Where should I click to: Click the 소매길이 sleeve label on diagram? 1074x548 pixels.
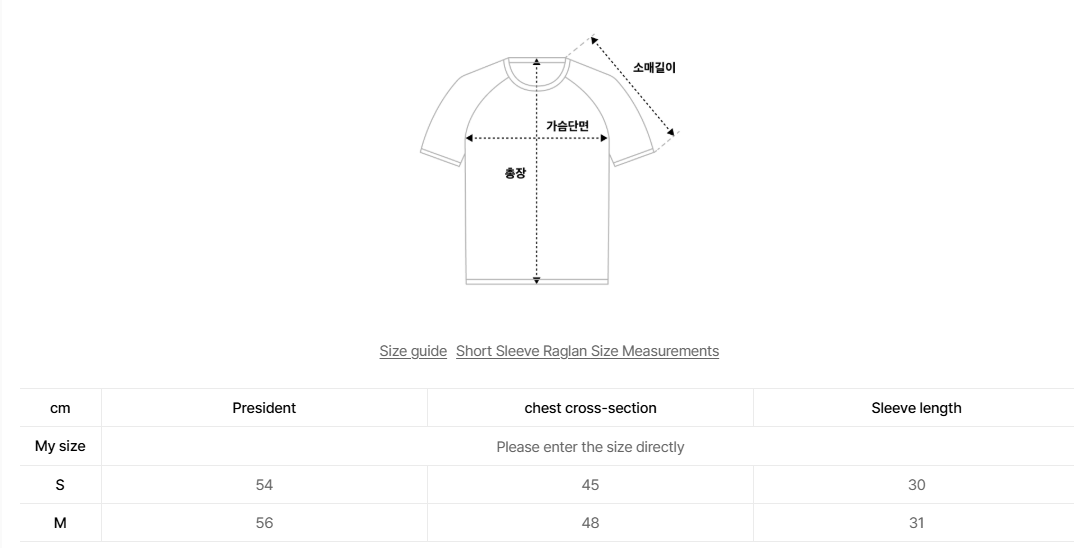654,69
